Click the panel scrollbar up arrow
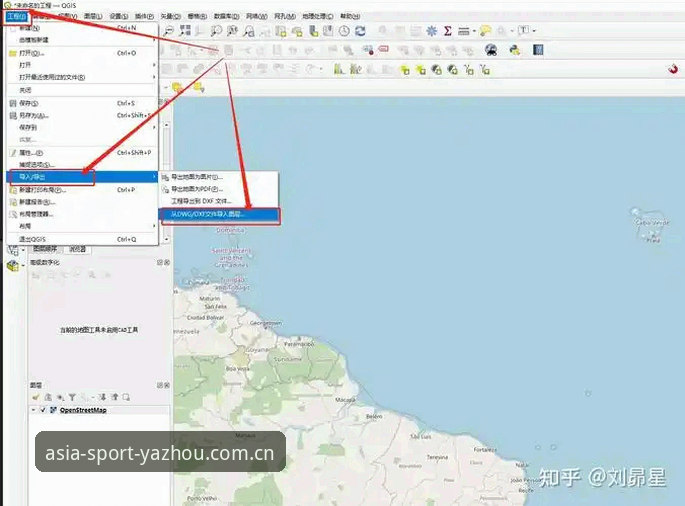The image size is (685, 506). click(166, 125)
